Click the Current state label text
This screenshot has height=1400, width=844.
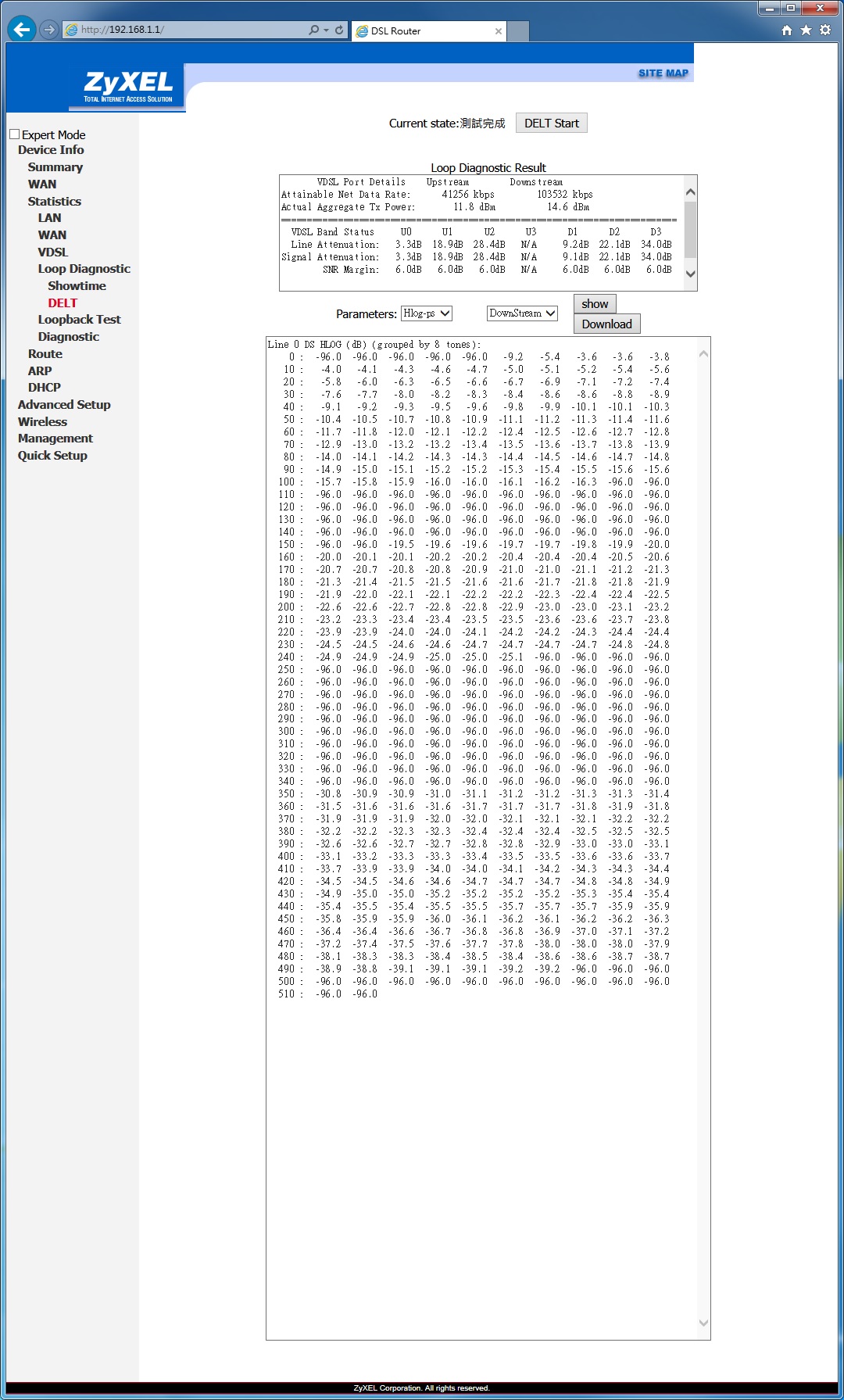[x=424, y=124]
